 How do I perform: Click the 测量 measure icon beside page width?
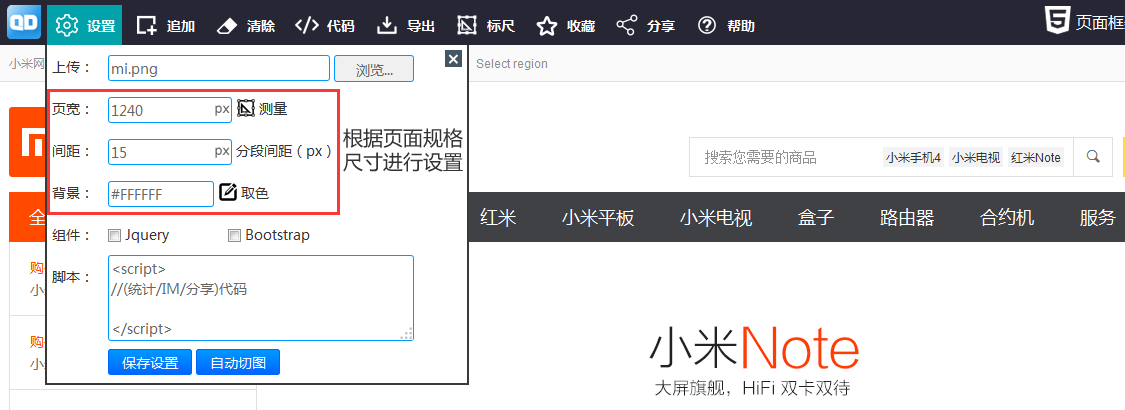tap(246, 108)
